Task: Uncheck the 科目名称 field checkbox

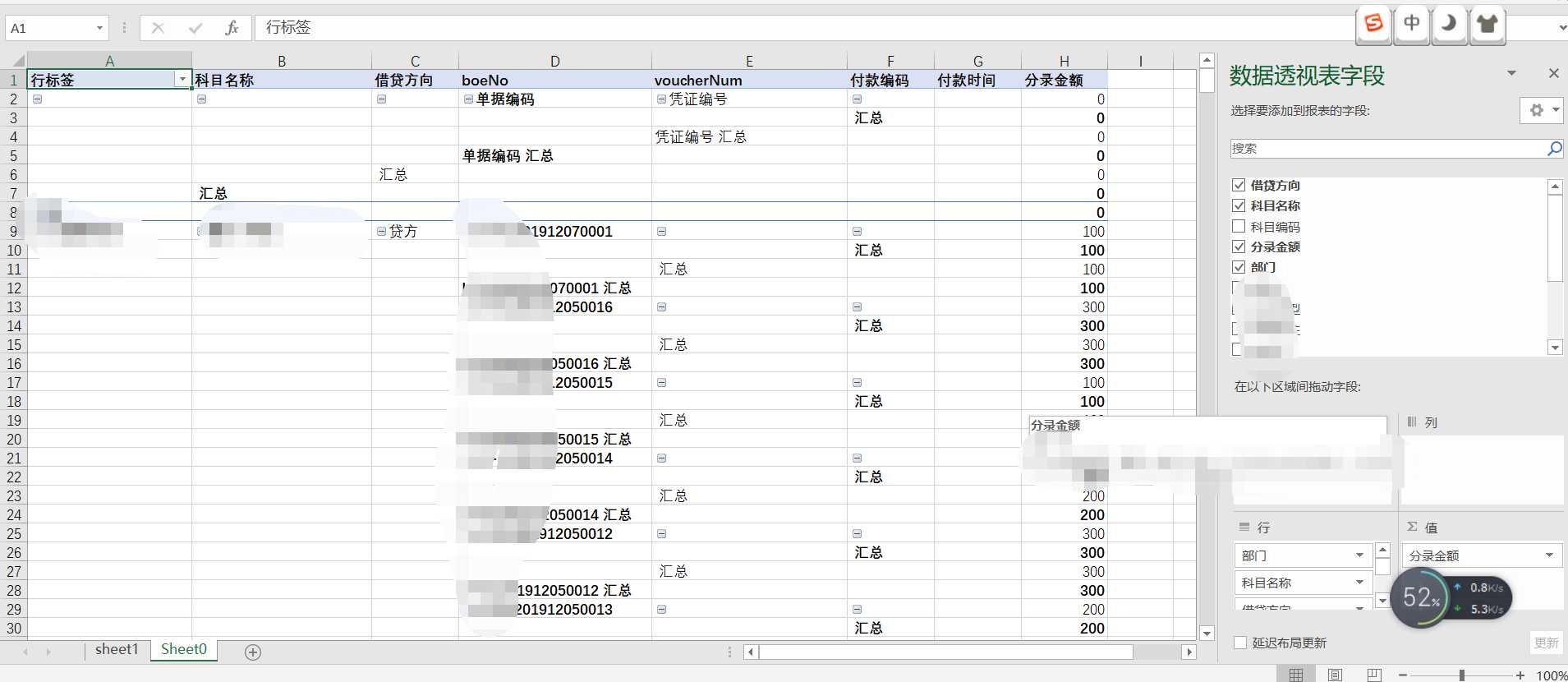Action: (1239, 205)
